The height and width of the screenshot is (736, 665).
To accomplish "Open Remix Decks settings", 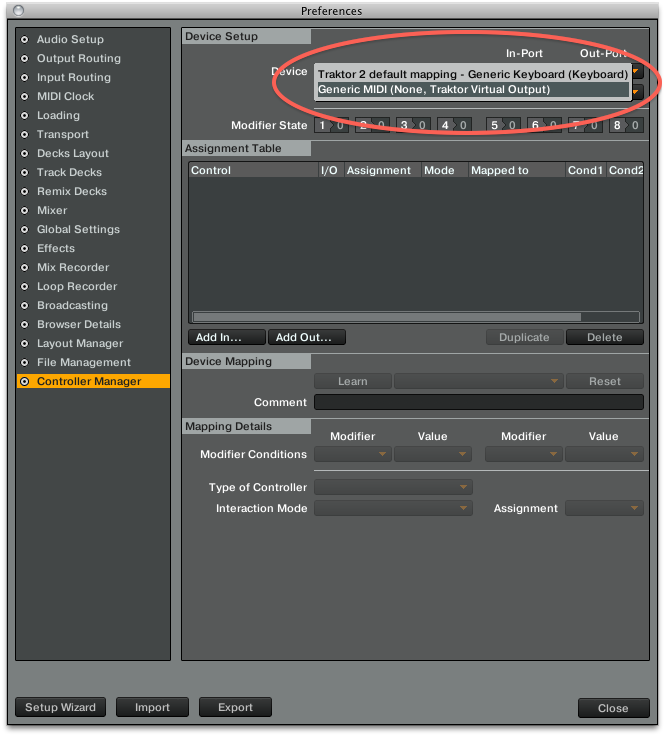I will [x=93, y=192].
